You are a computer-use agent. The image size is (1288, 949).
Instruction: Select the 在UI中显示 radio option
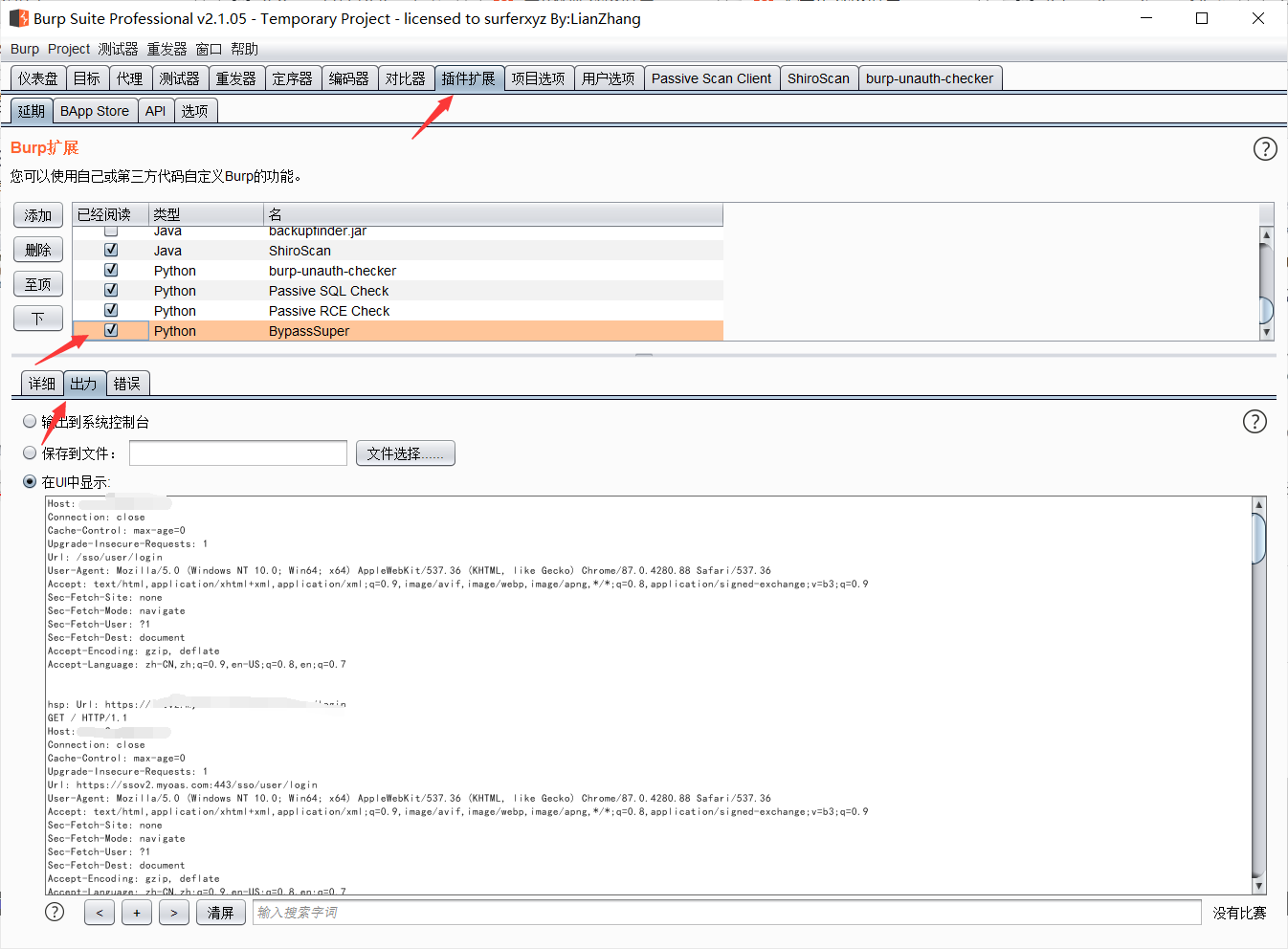[30, 481]
